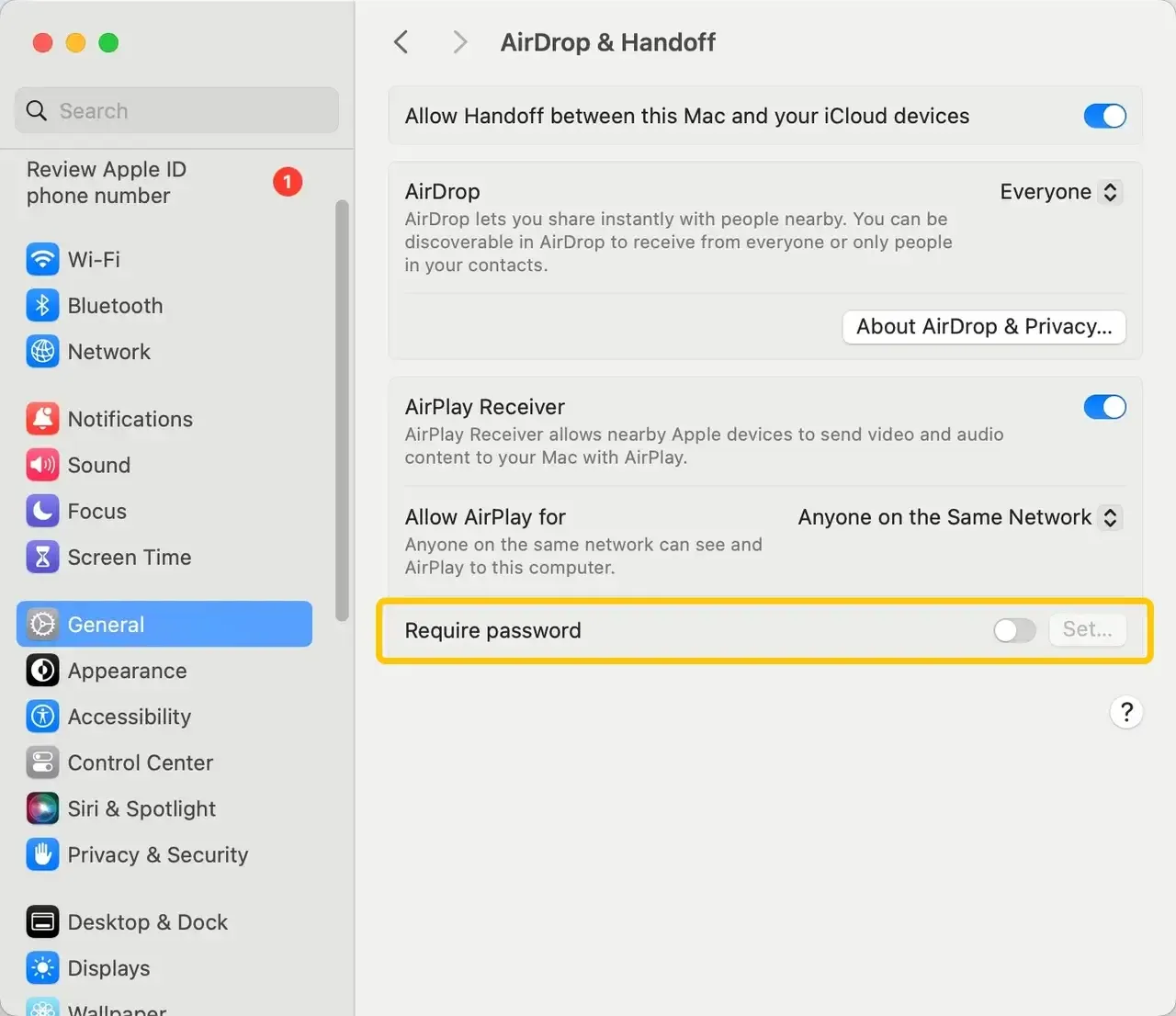
Task: Open Accessibility settings label
Action: (x=130, y=717)
